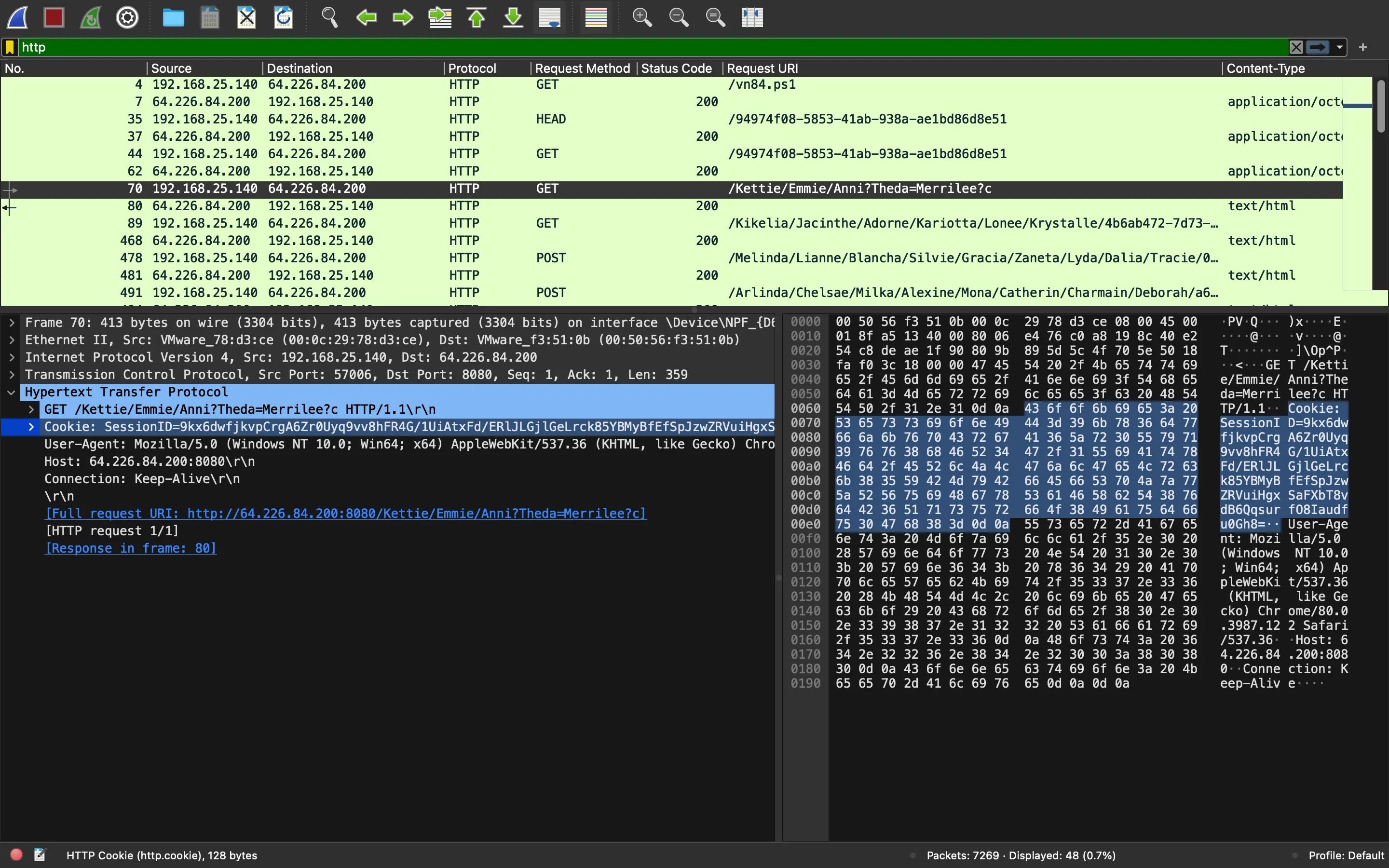This screenshot has height=868, width=1389.
Task: Expand the Internet Protocol Version 4 item
Action: coord(13,357)
